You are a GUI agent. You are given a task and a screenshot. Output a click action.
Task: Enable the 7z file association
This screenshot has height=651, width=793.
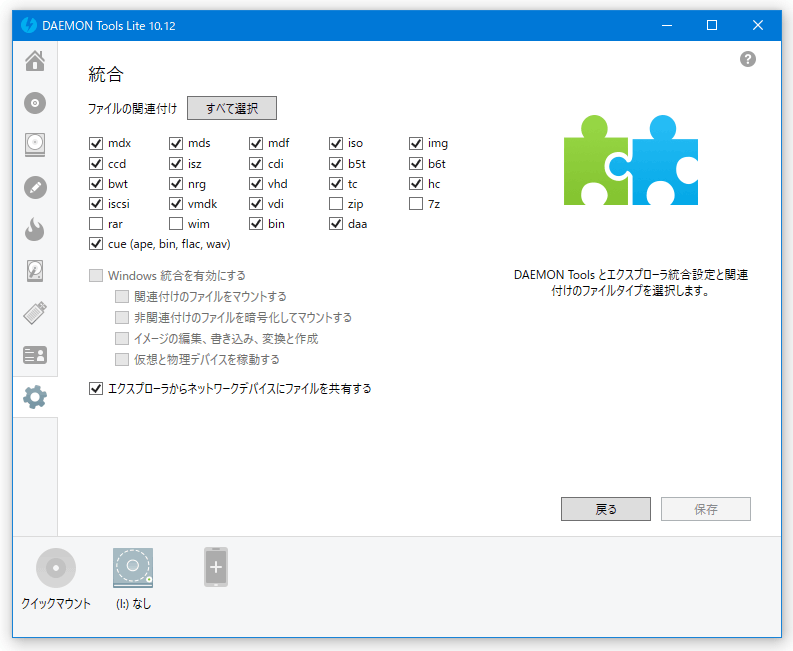416,204
